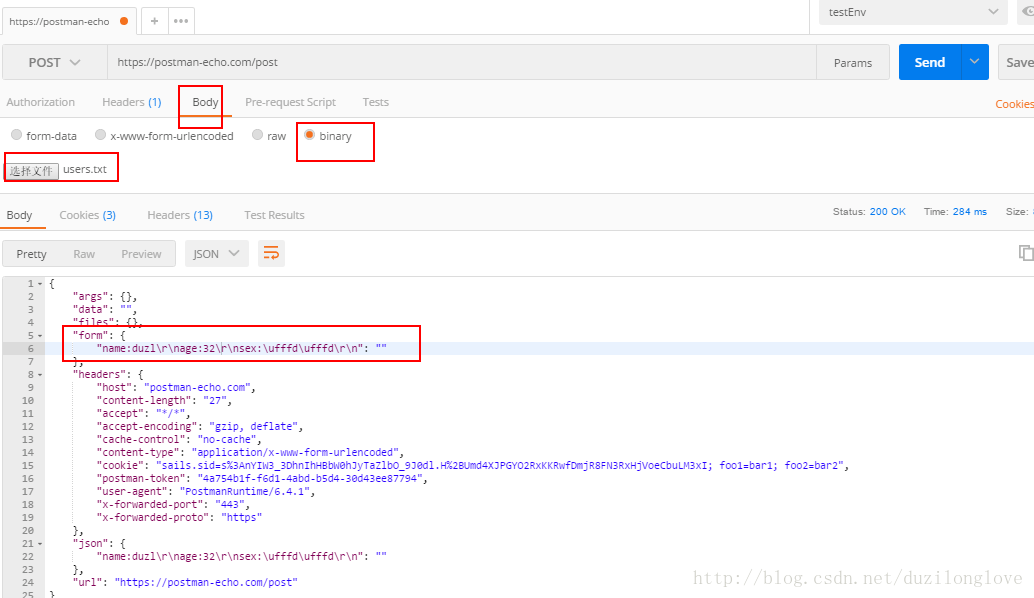
Task: Open the Authorization tab
Action: [x=40, y=102]
